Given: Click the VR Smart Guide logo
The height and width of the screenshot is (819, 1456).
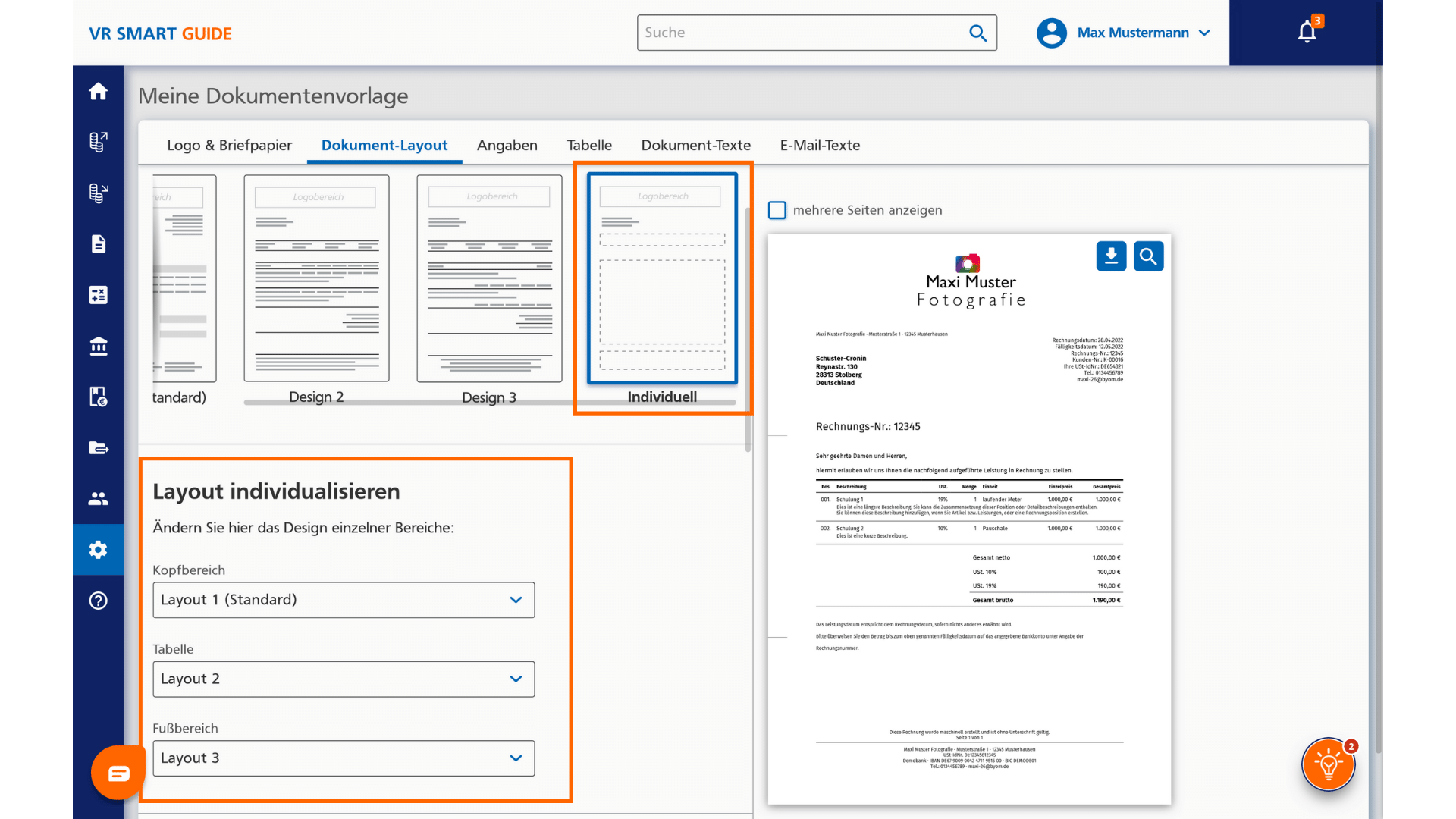Looking at the screenshot, I should tap(160, 33).
